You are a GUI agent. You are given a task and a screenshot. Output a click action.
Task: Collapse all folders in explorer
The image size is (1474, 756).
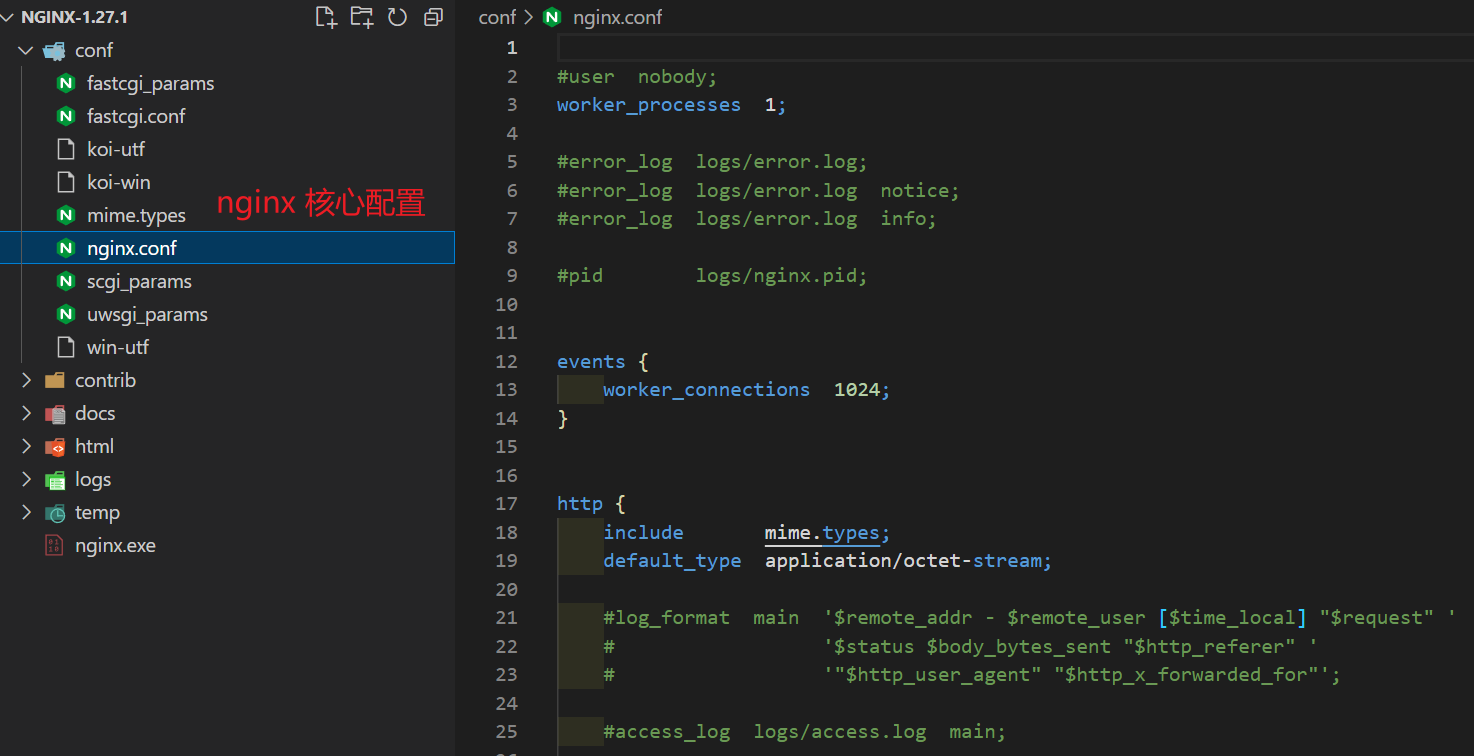[433, 17]
